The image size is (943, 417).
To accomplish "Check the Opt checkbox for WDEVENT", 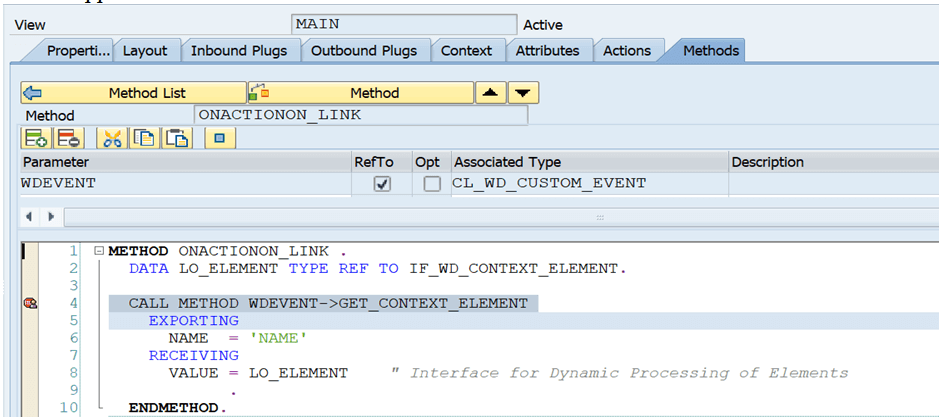I will pyautogui.click(x=431, y=184).
